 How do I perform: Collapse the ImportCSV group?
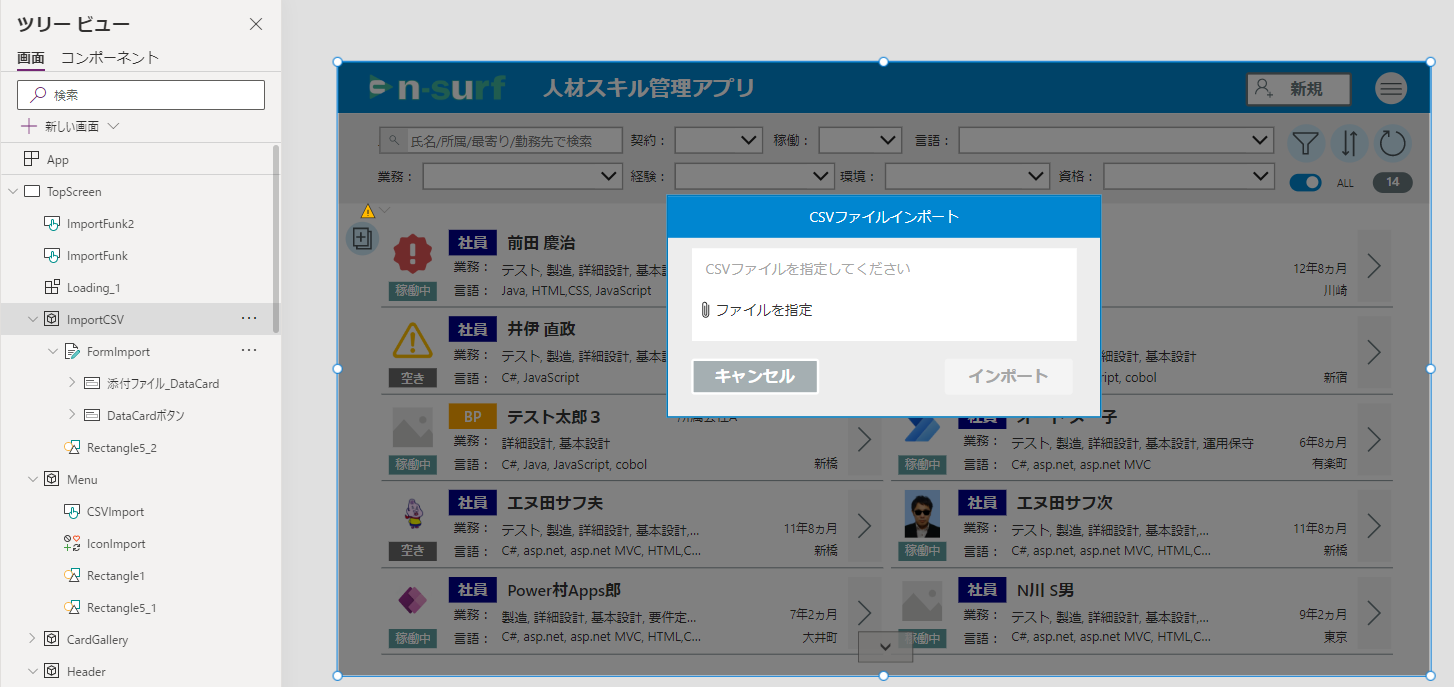(x=32, y=319)
